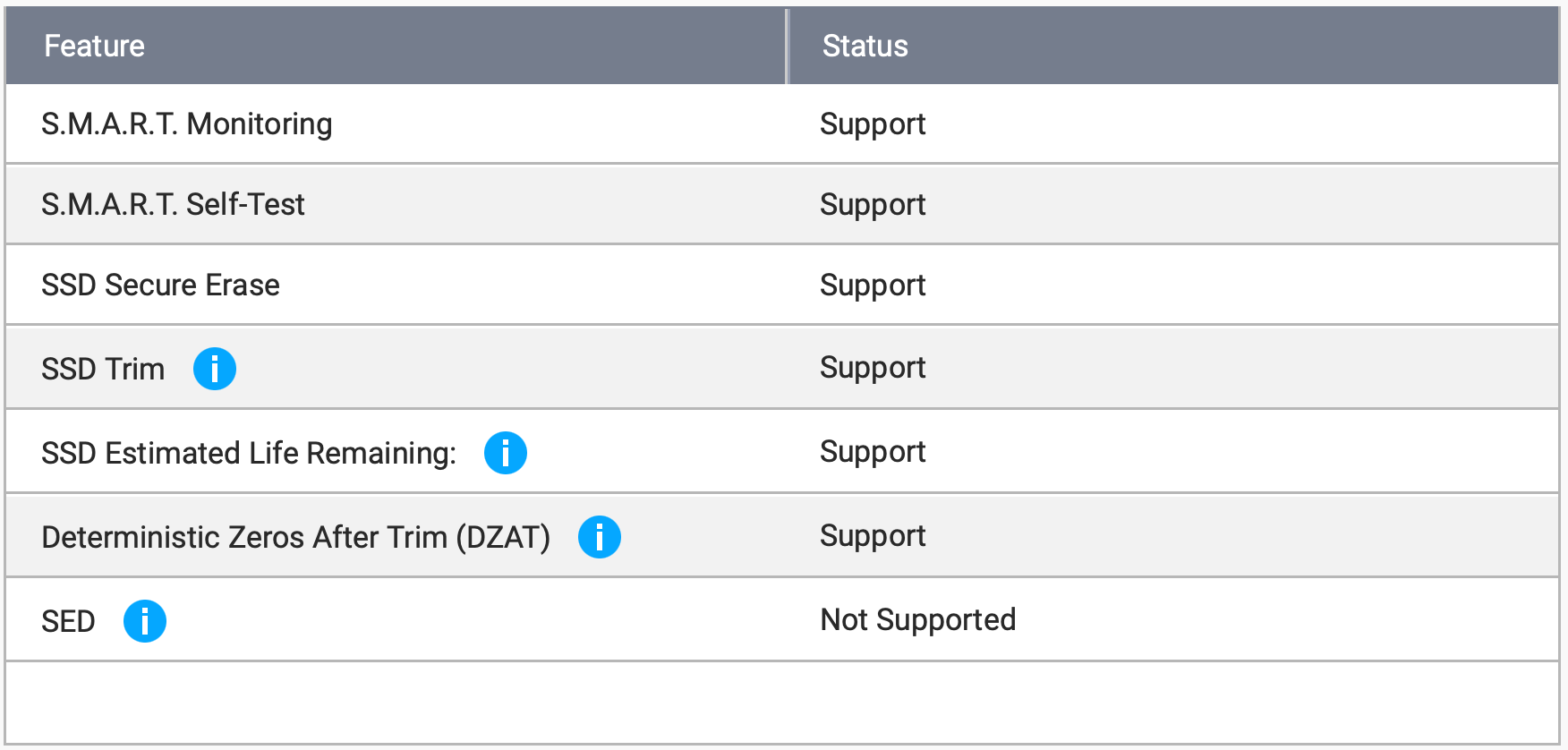This screenshot has height=750, width=1568.
Task: Select the SED feature label
Action: (x=68, y=621)
